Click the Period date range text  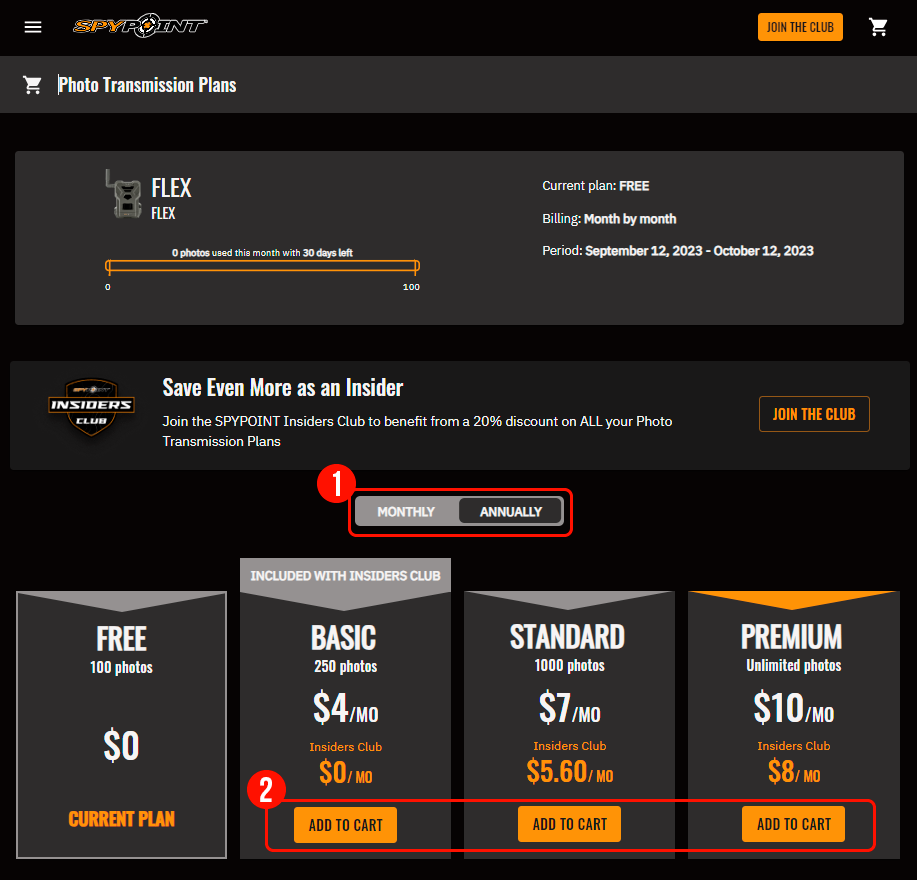click(x=678, y=251)
